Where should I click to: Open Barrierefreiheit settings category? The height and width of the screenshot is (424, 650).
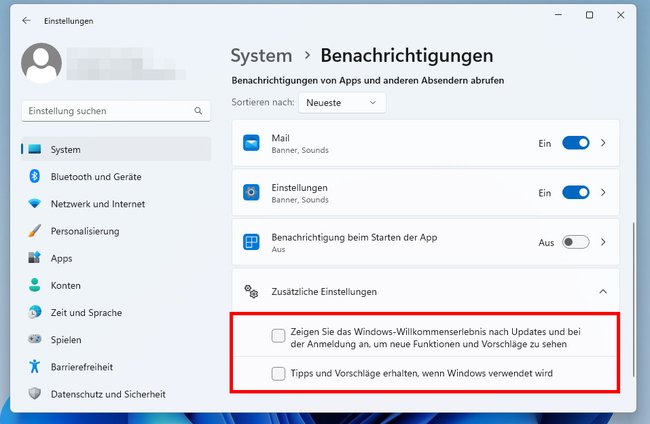[x=116, y=367]
